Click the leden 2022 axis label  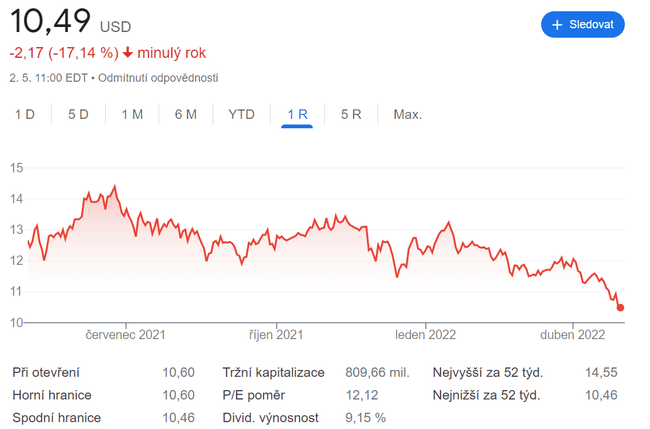(426, 335)
